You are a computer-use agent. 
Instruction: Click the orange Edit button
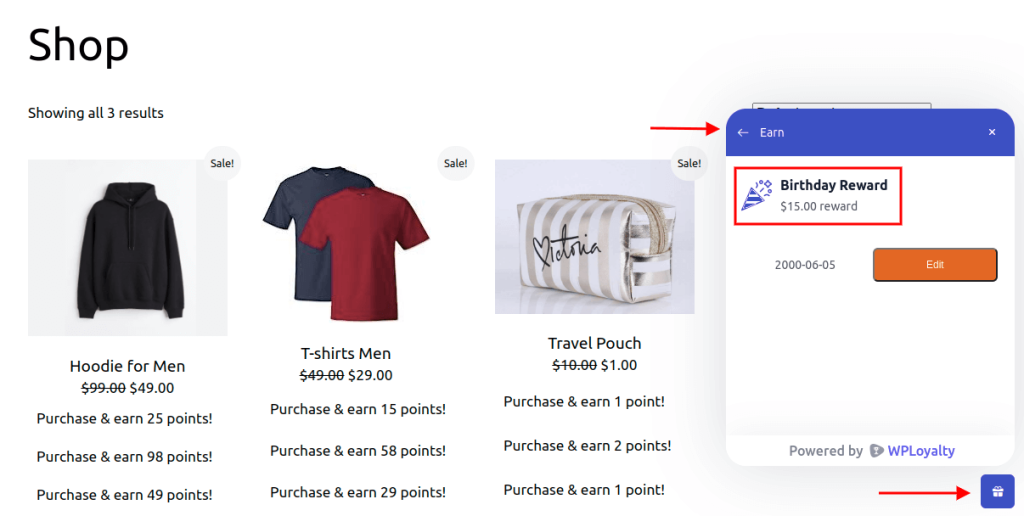pyautogui.click(x=935, y=265)
